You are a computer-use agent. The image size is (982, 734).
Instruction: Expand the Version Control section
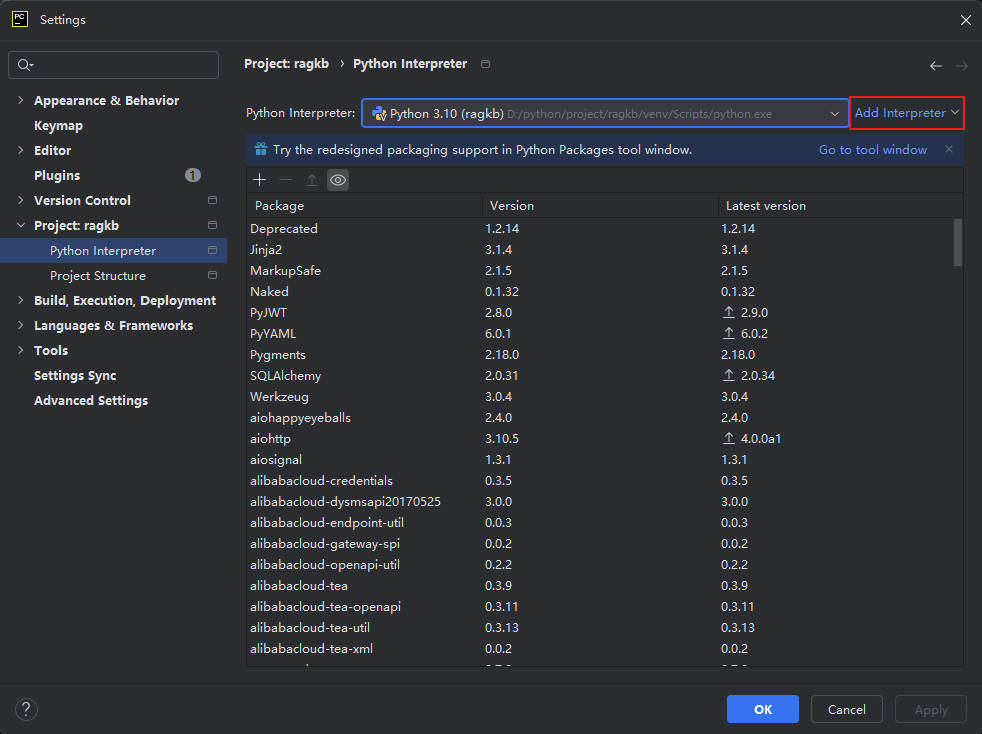pos(21,200)
